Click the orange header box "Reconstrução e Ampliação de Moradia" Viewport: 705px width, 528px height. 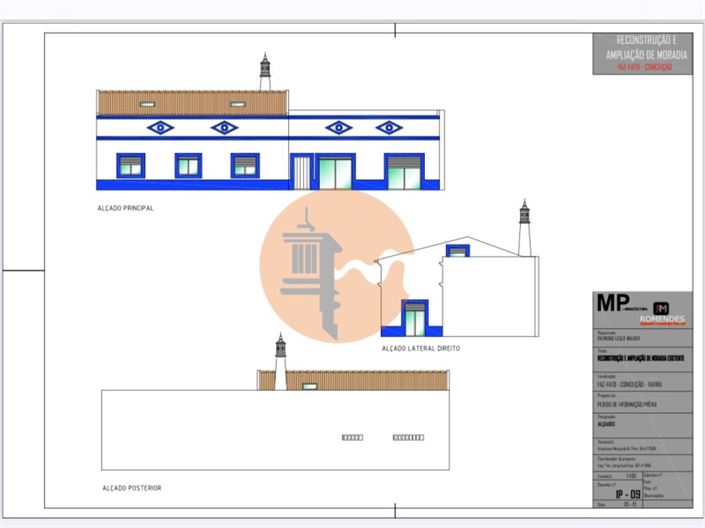639,53
